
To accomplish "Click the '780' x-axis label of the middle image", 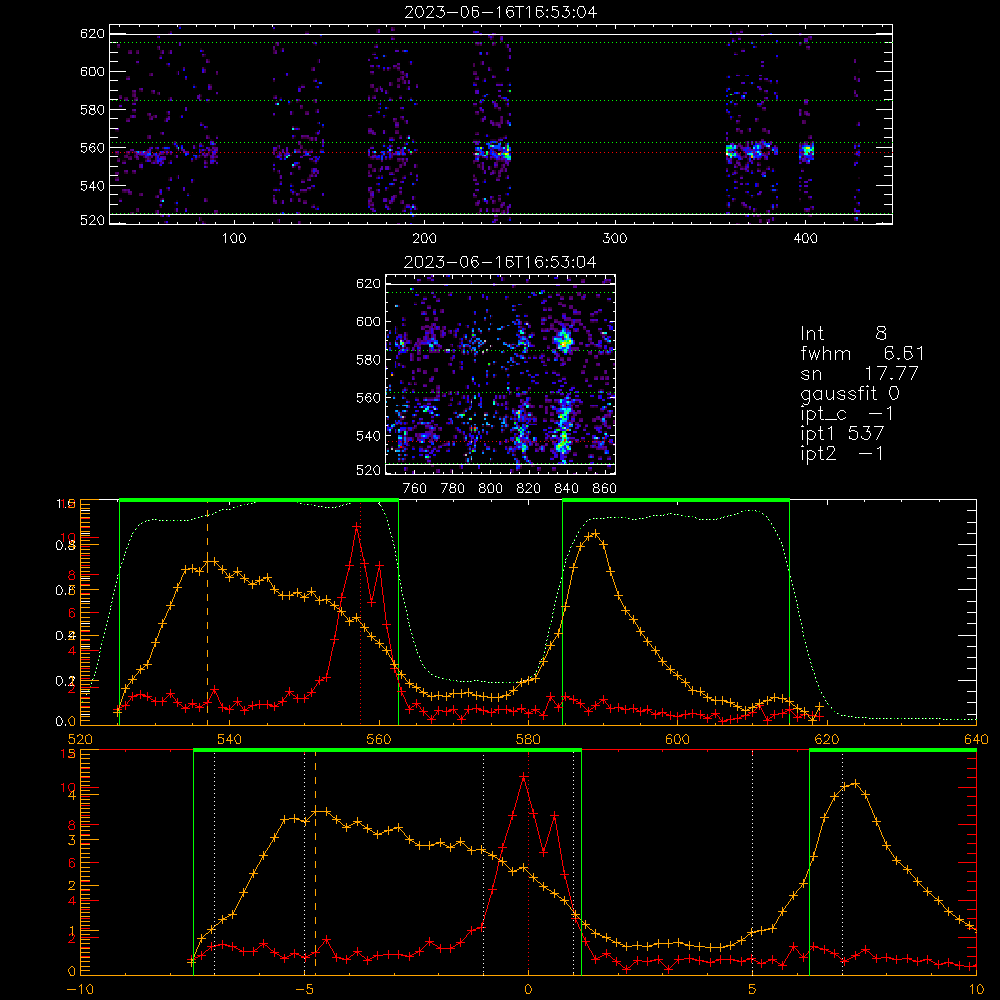I will (x=453, y=489).
